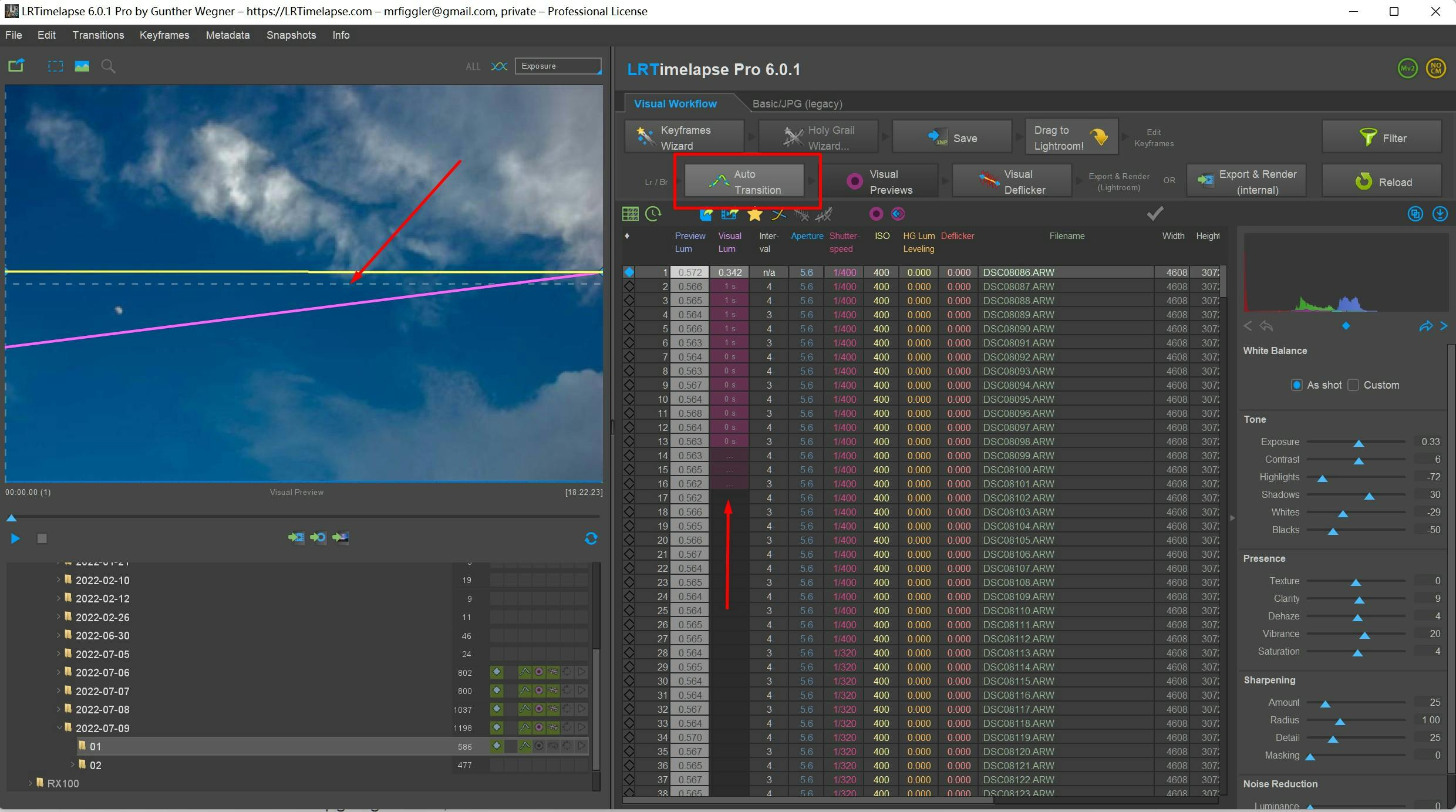Click the blue copy-settings circular icon
Viewport: 1456px width, 812px height.
(x=1415, y=214)
